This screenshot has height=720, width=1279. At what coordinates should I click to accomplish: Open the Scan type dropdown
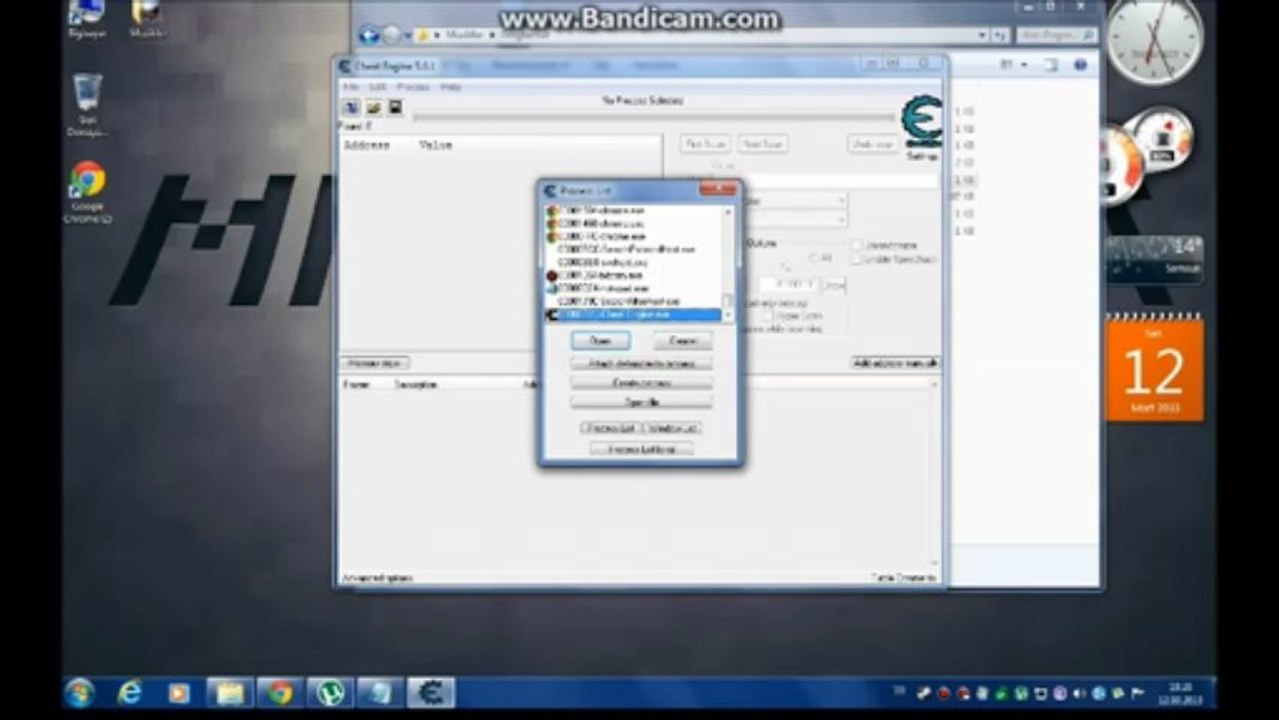[x=796, y=201]
